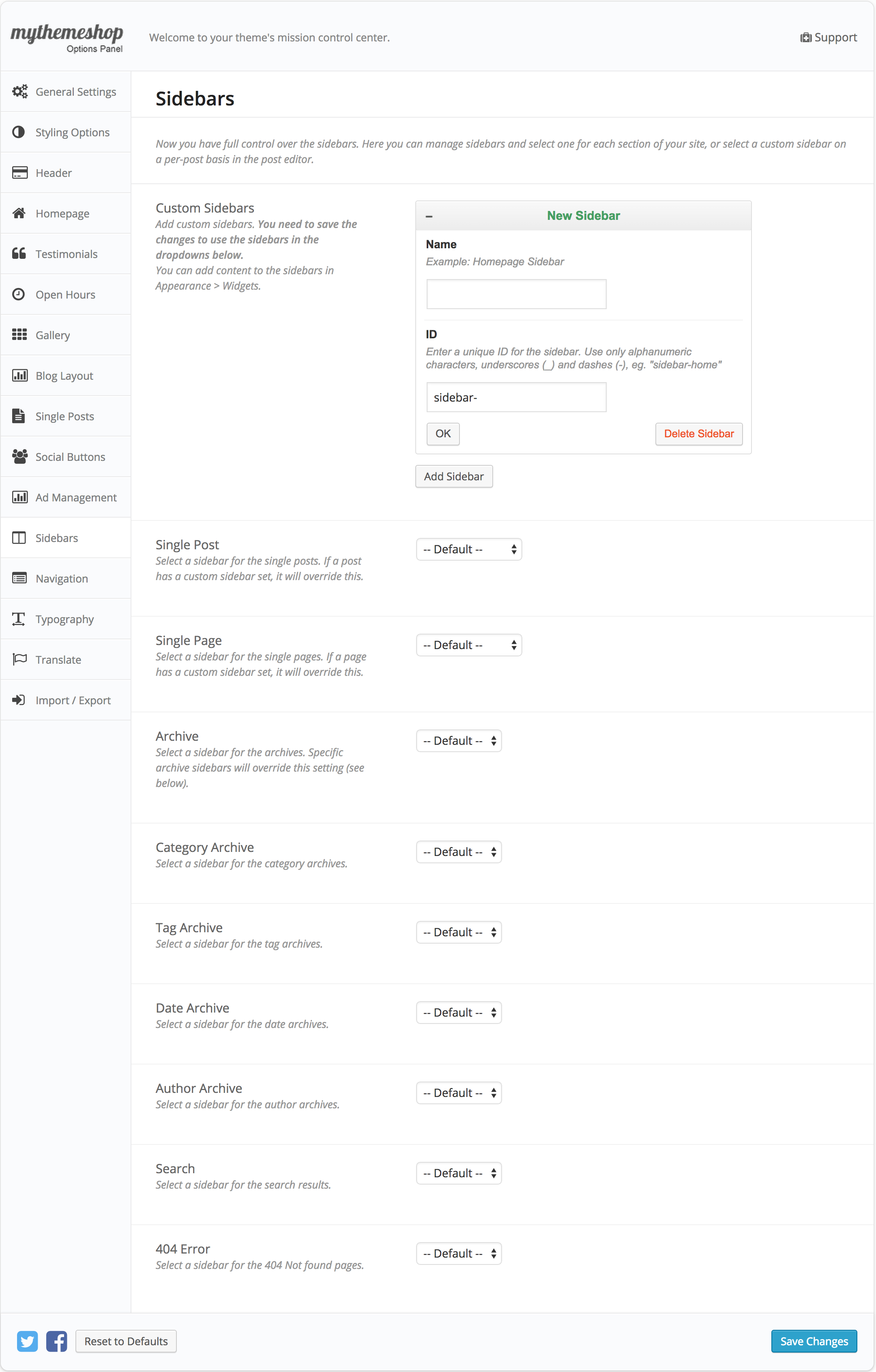Screen dimensions: 876x1372
Task: Open the Import / Export section
Action: pos(73,700)
